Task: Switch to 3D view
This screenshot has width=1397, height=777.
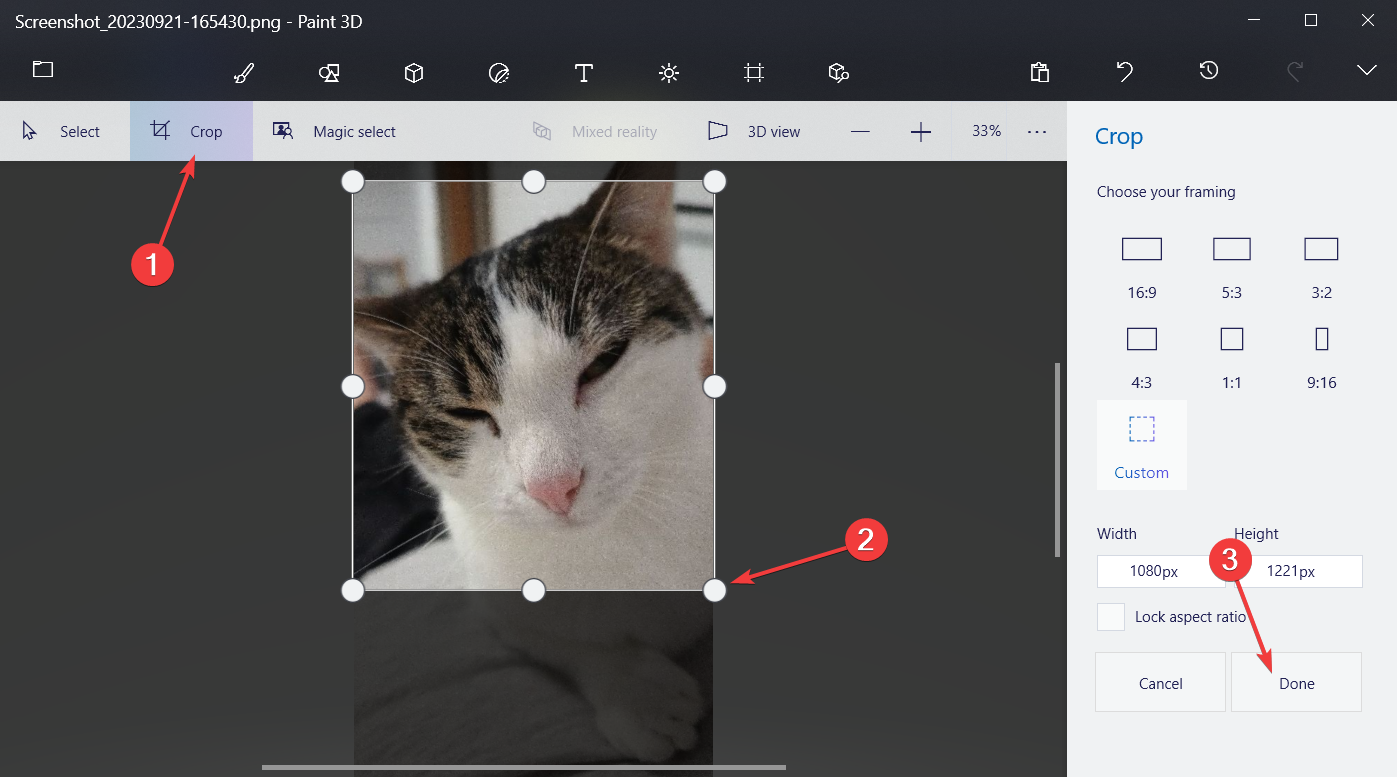Action: click(x=755, y=131)
